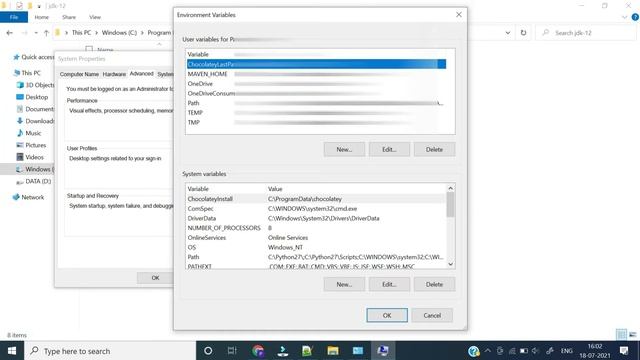Open recent locations dropdown in Explorer
Screen dimensions: 640x360
(36, 33)
